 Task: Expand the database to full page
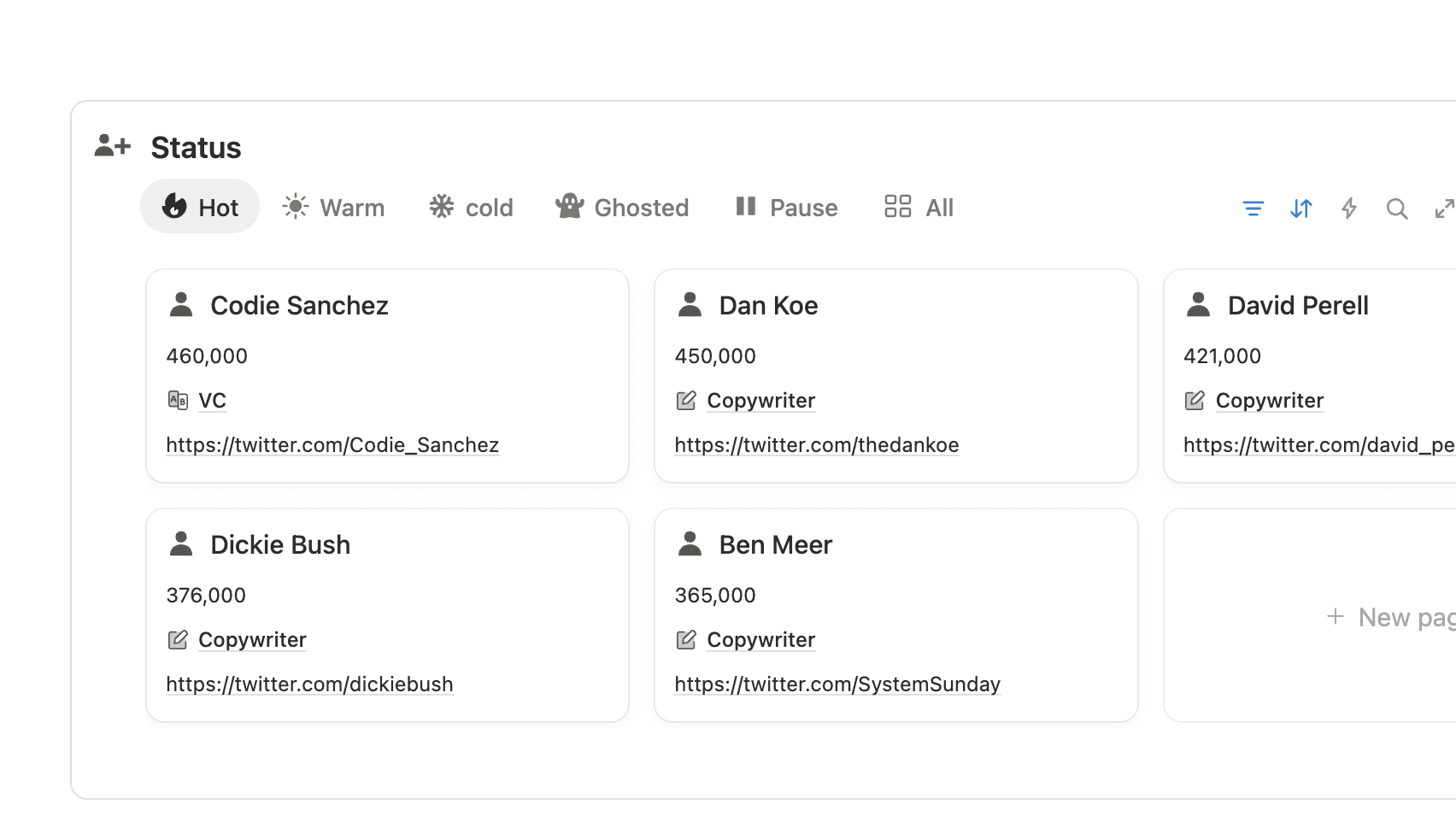click(x=1443, y=208)
